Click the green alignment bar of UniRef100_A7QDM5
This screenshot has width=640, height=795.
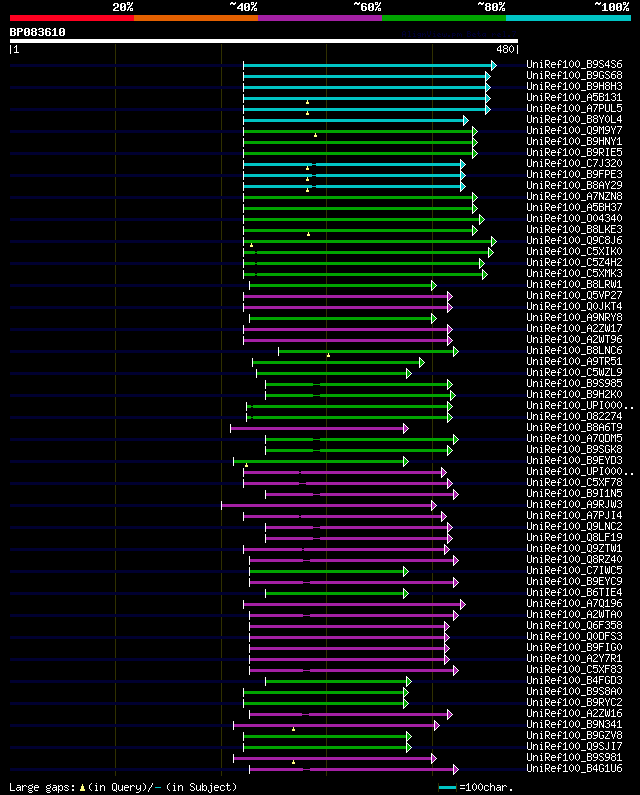[x=362, y=440]
